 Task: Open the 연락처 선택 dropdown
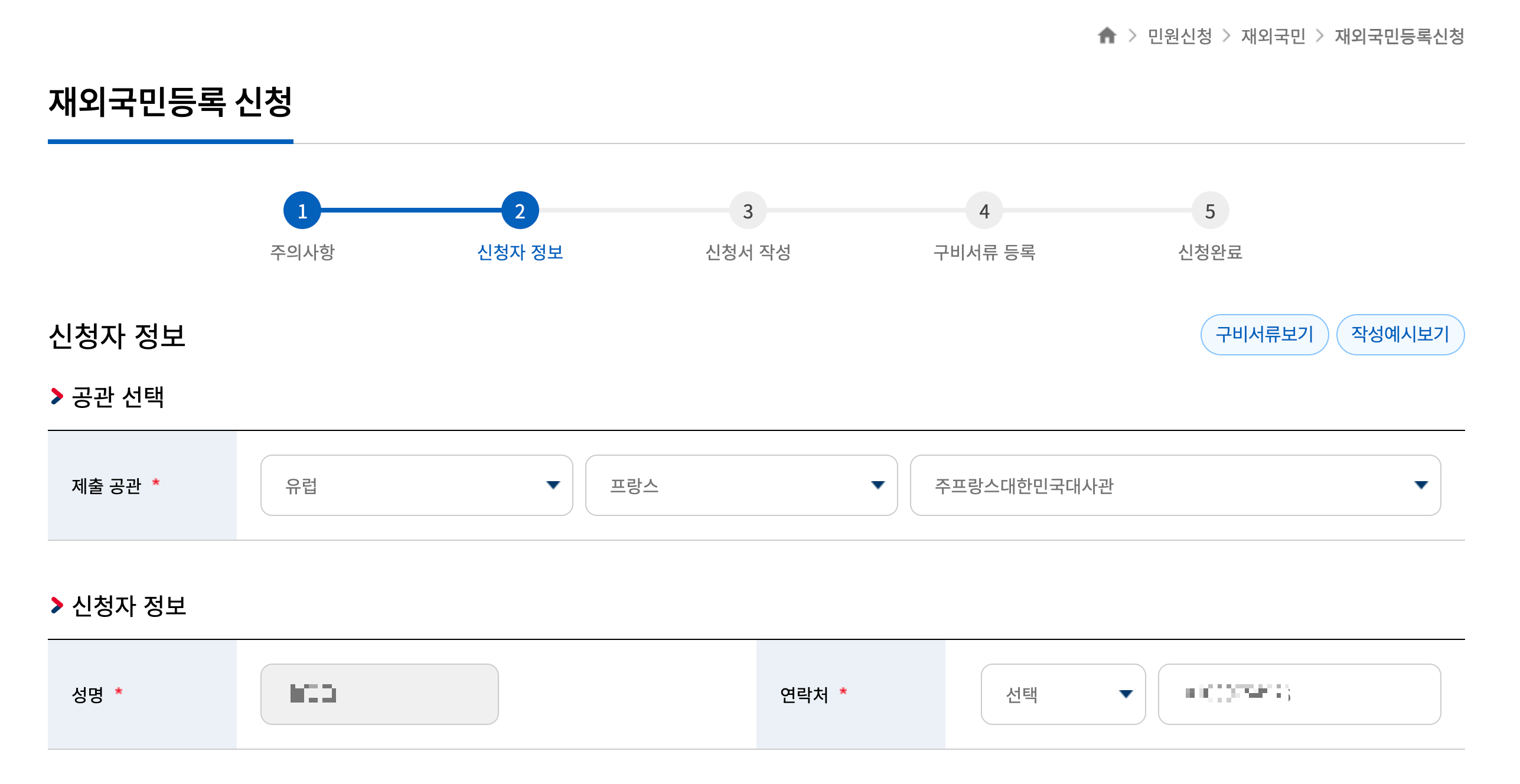point(1063,694)
